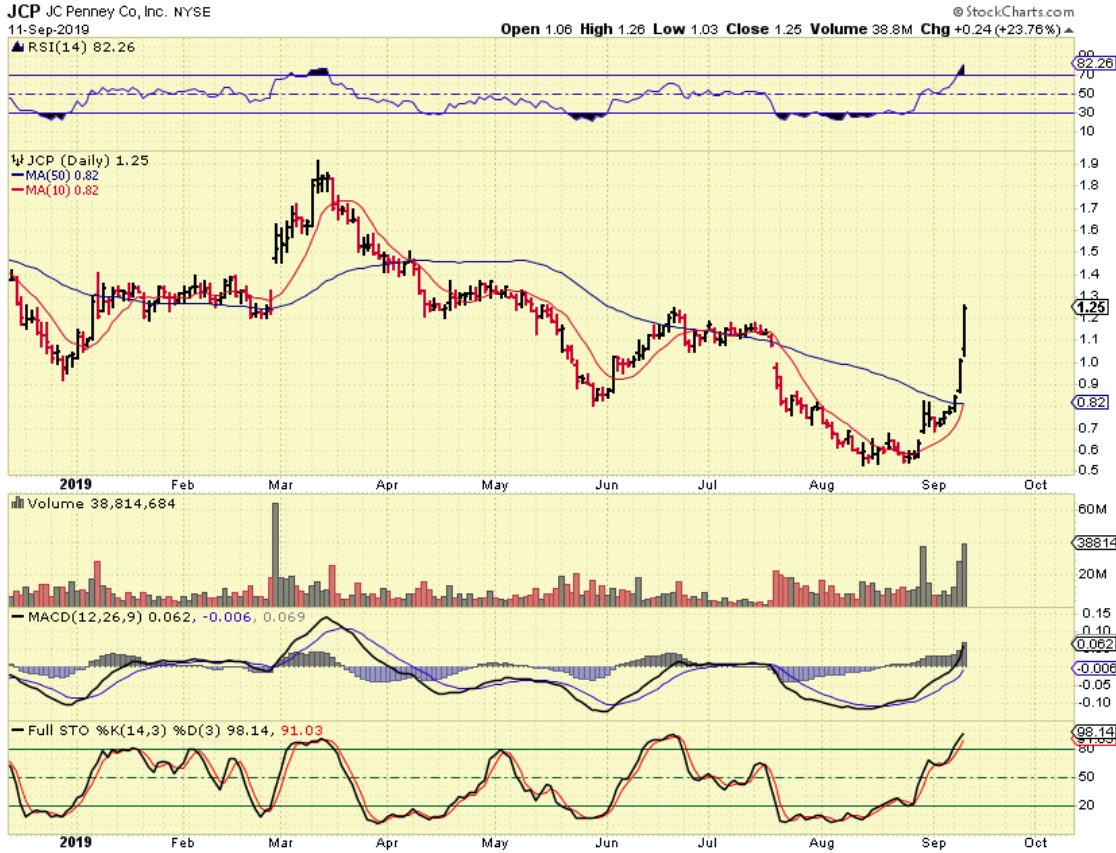Click the 38814 volume tag on right axis

pyautogui.click(x=1095, y=543)
